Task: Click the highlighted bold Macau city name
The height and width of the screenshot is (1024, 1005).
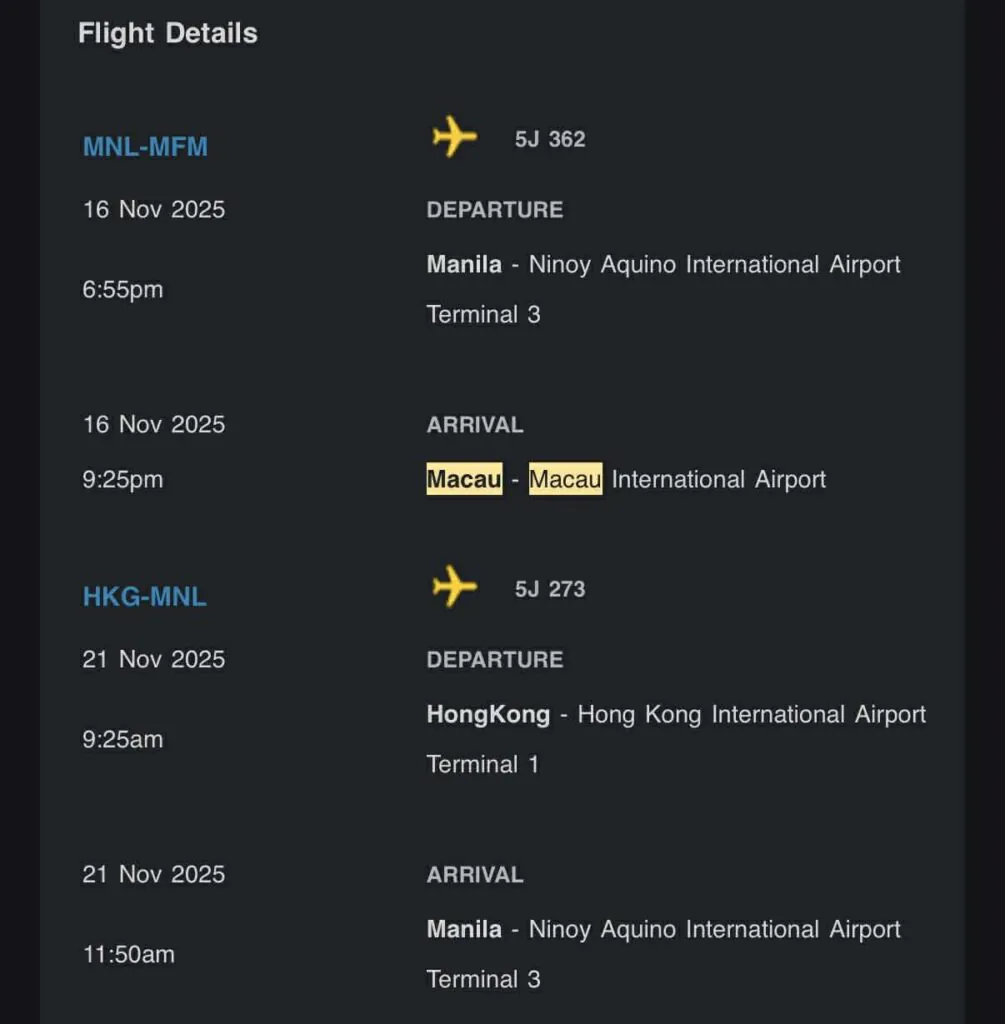Action: click(x=464, y=479)
